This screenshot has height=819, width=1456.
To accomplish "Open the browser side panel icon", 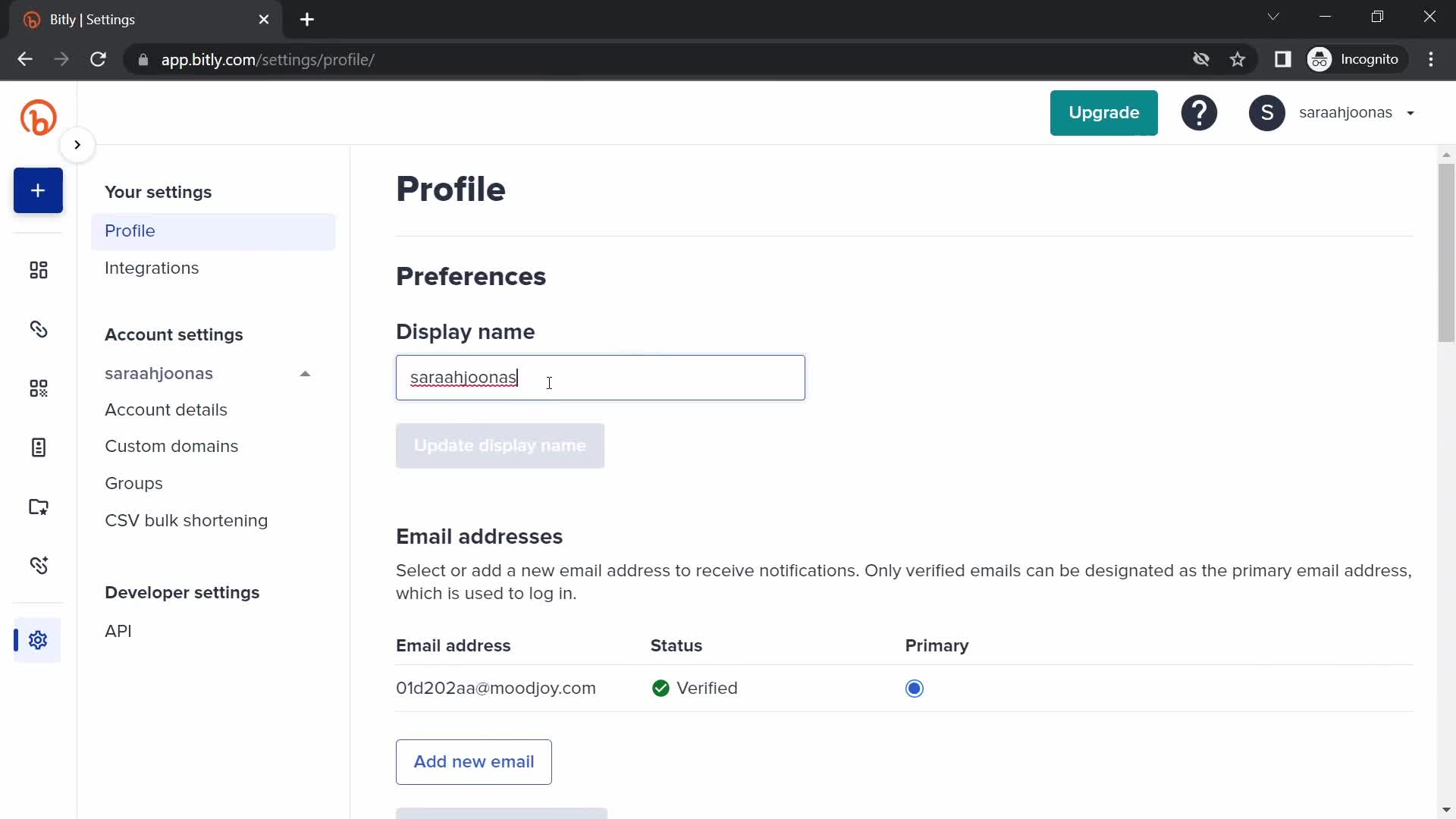I will [x=1282, y=59].
